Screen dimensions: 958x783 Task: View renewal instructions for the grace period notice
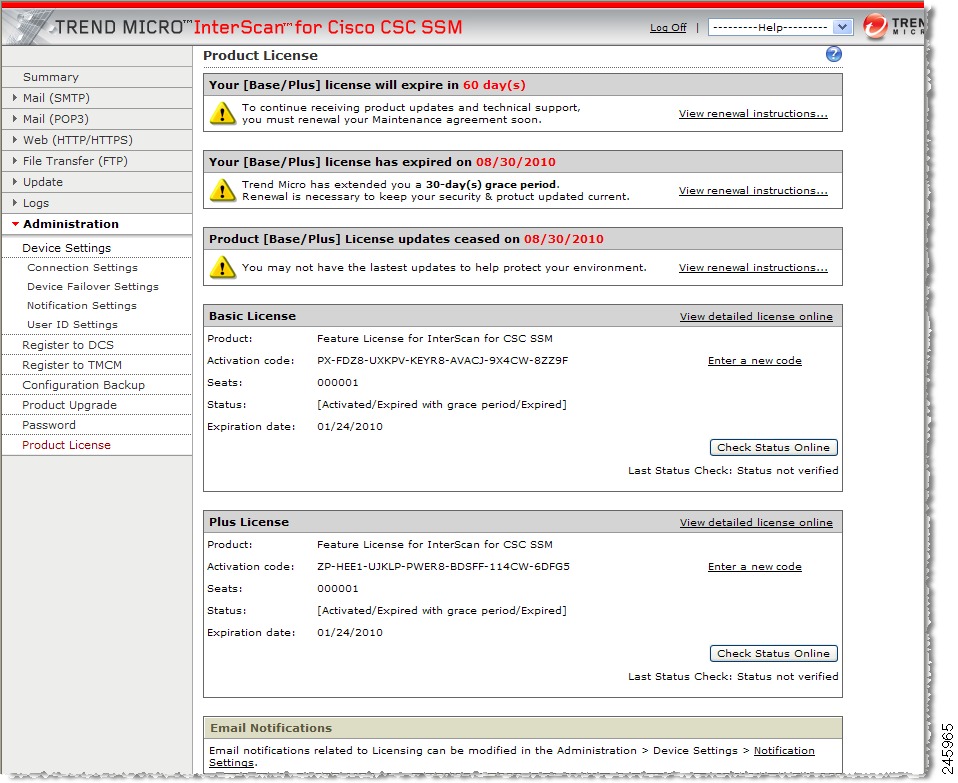coord(753,191)
